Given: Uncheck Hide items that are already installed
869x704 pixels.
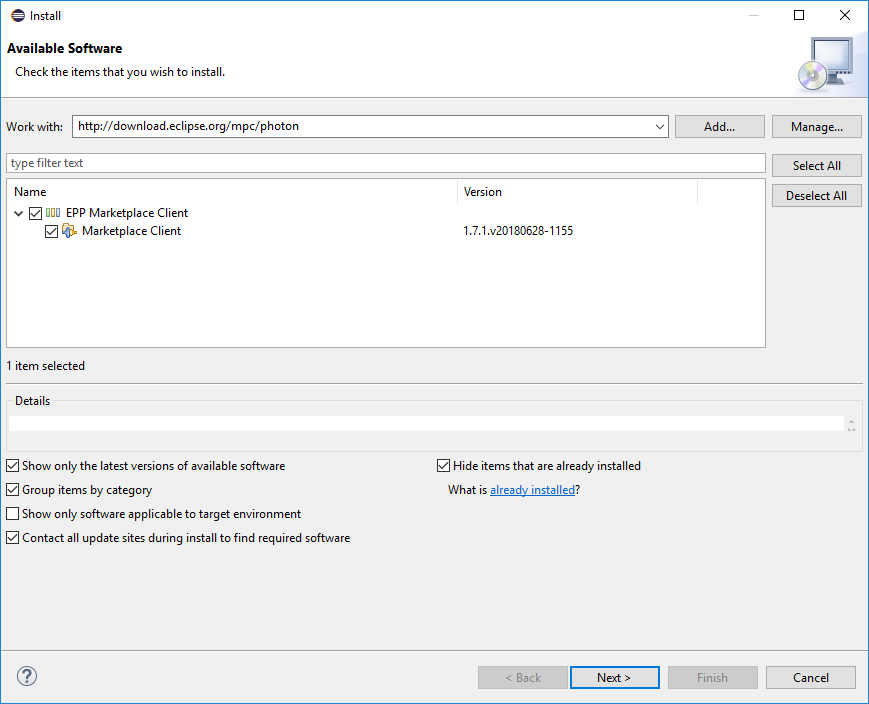Looking at the screenshot, I should coord(443,465).
